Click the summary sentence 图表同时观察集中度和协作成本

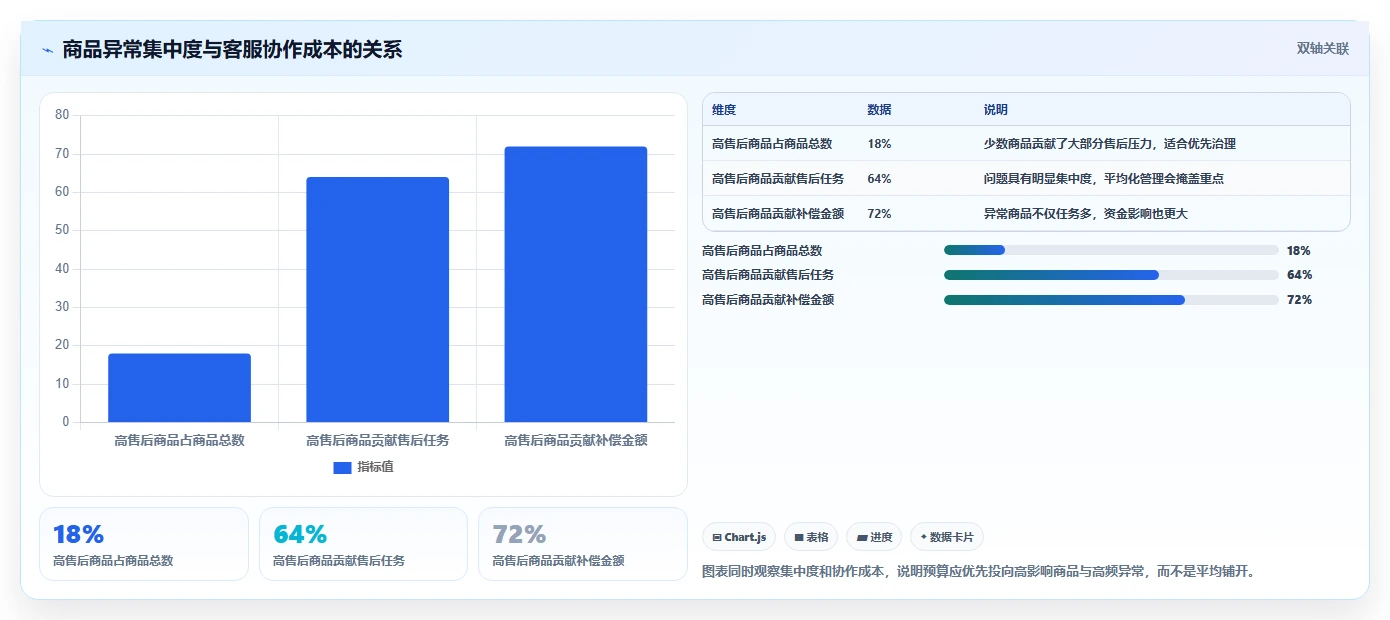pyautogui.click(x=796, y=572)
